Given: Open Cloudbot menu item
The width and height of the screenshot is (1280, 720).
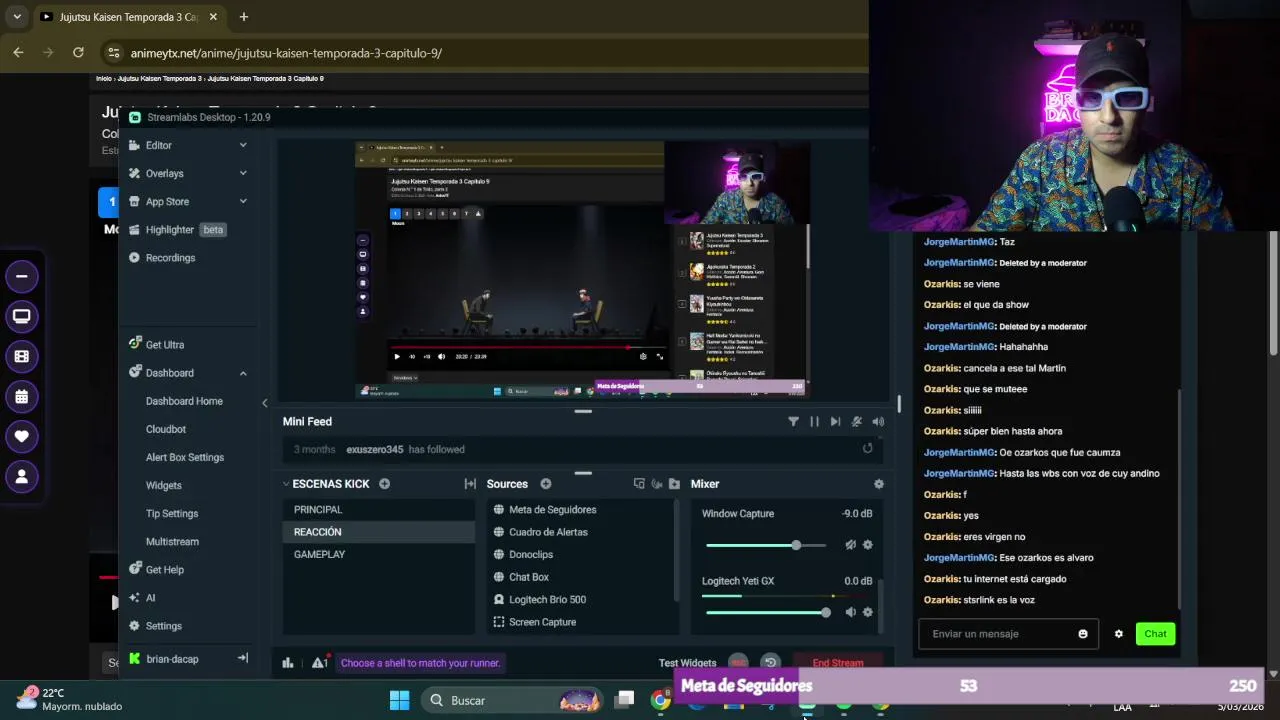Looking at the screenshot, I should pos(166,429).
